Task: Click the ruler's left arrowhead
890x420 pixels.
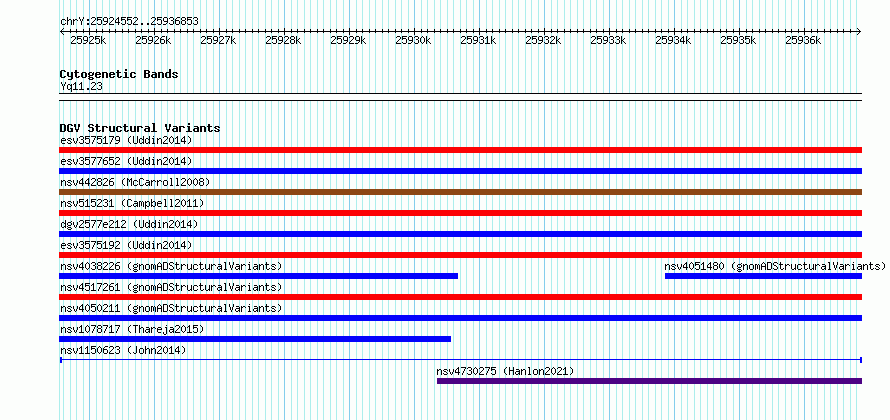Action: (x=62, y=31)
